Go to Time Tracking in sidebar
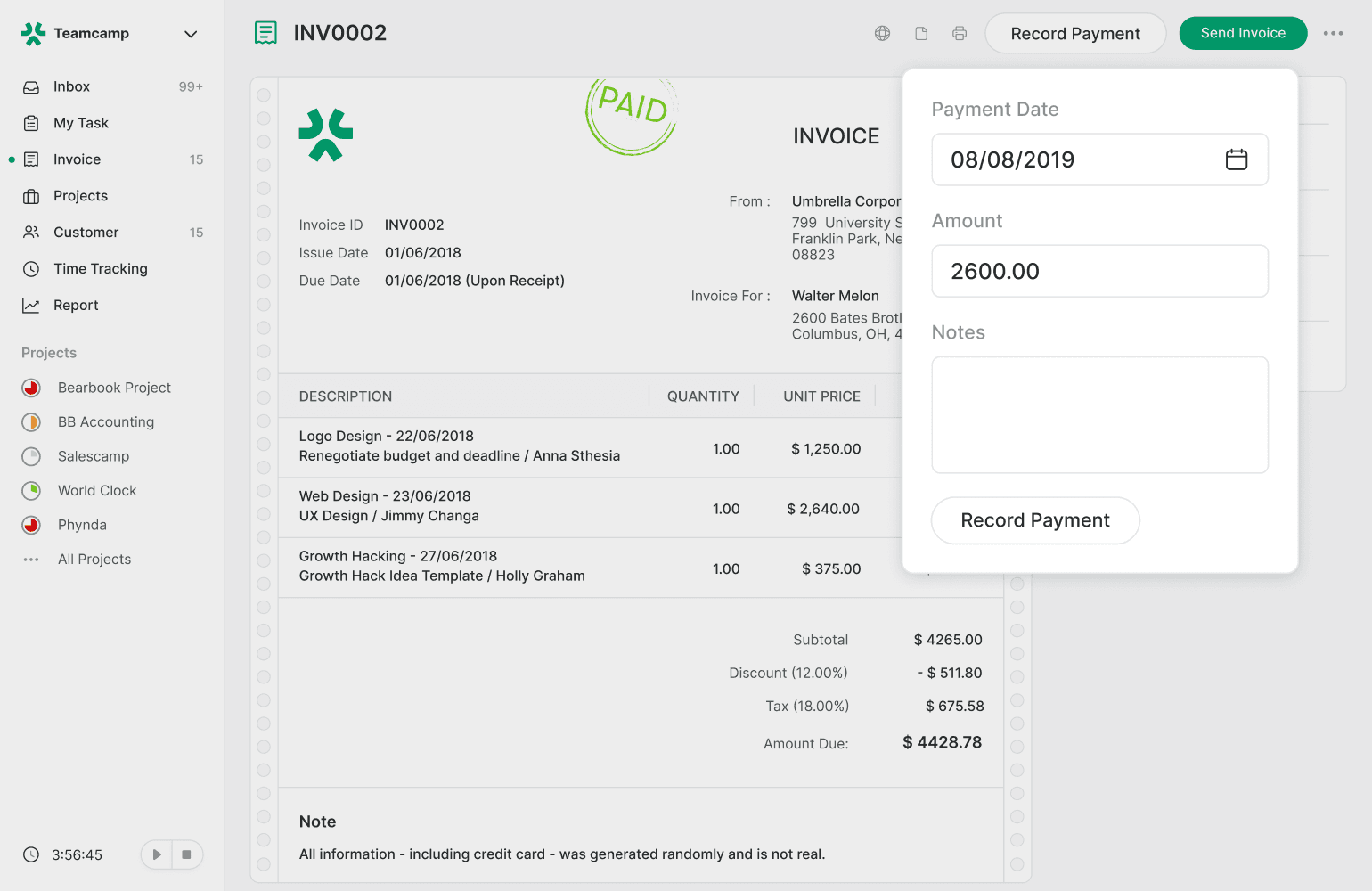1372x891 pixels. click(x=100, y=269)
